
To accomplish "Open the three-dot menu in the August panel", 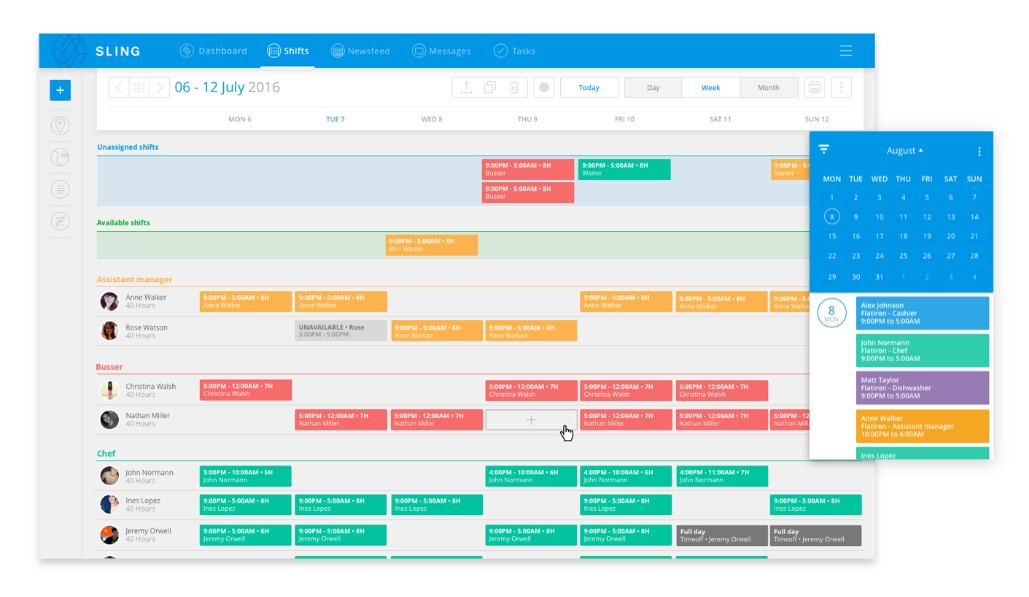I will [x=978, y=149].
